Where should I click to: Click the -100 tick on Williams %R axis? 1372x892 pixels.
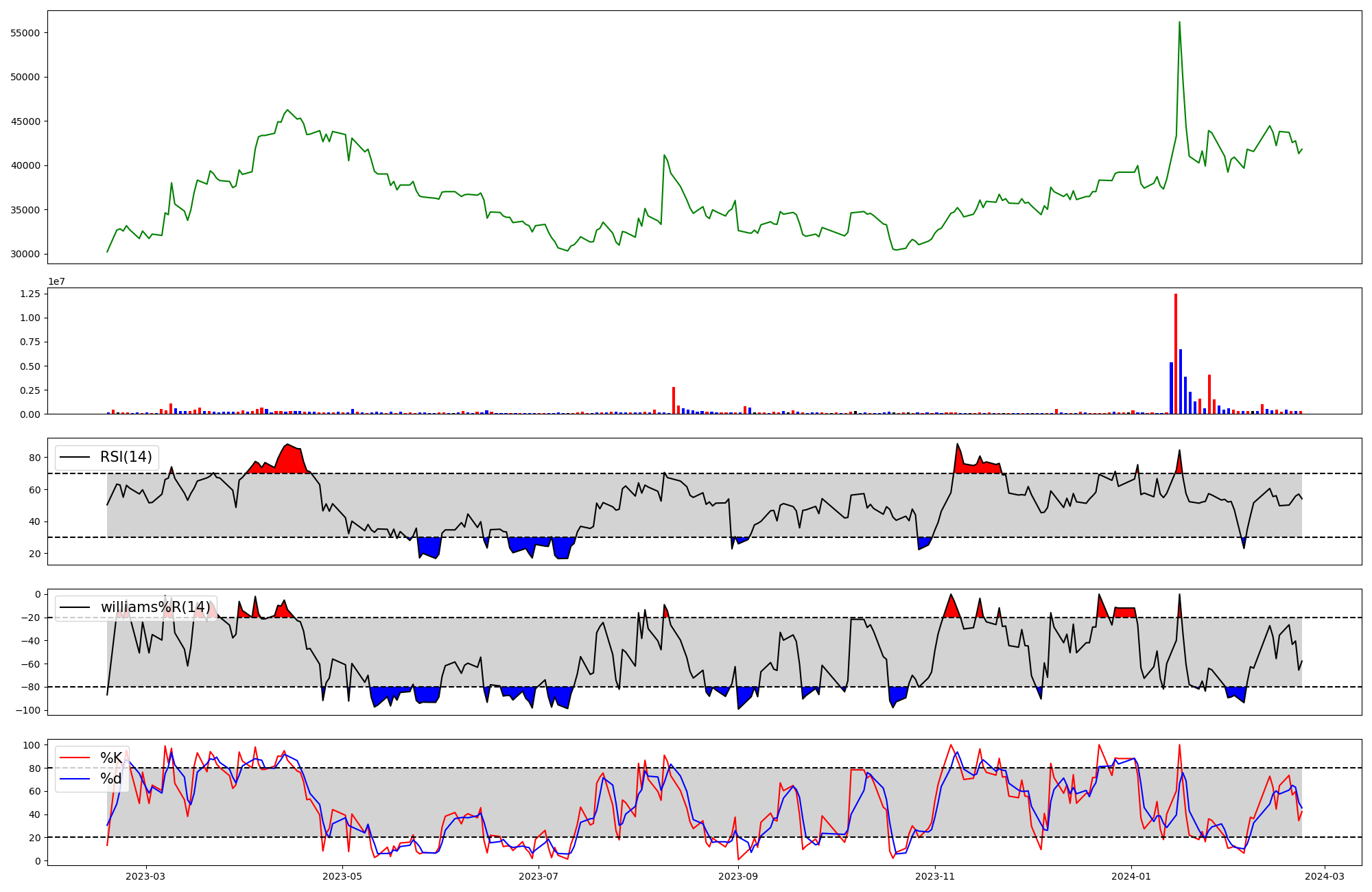click(27, 710)
